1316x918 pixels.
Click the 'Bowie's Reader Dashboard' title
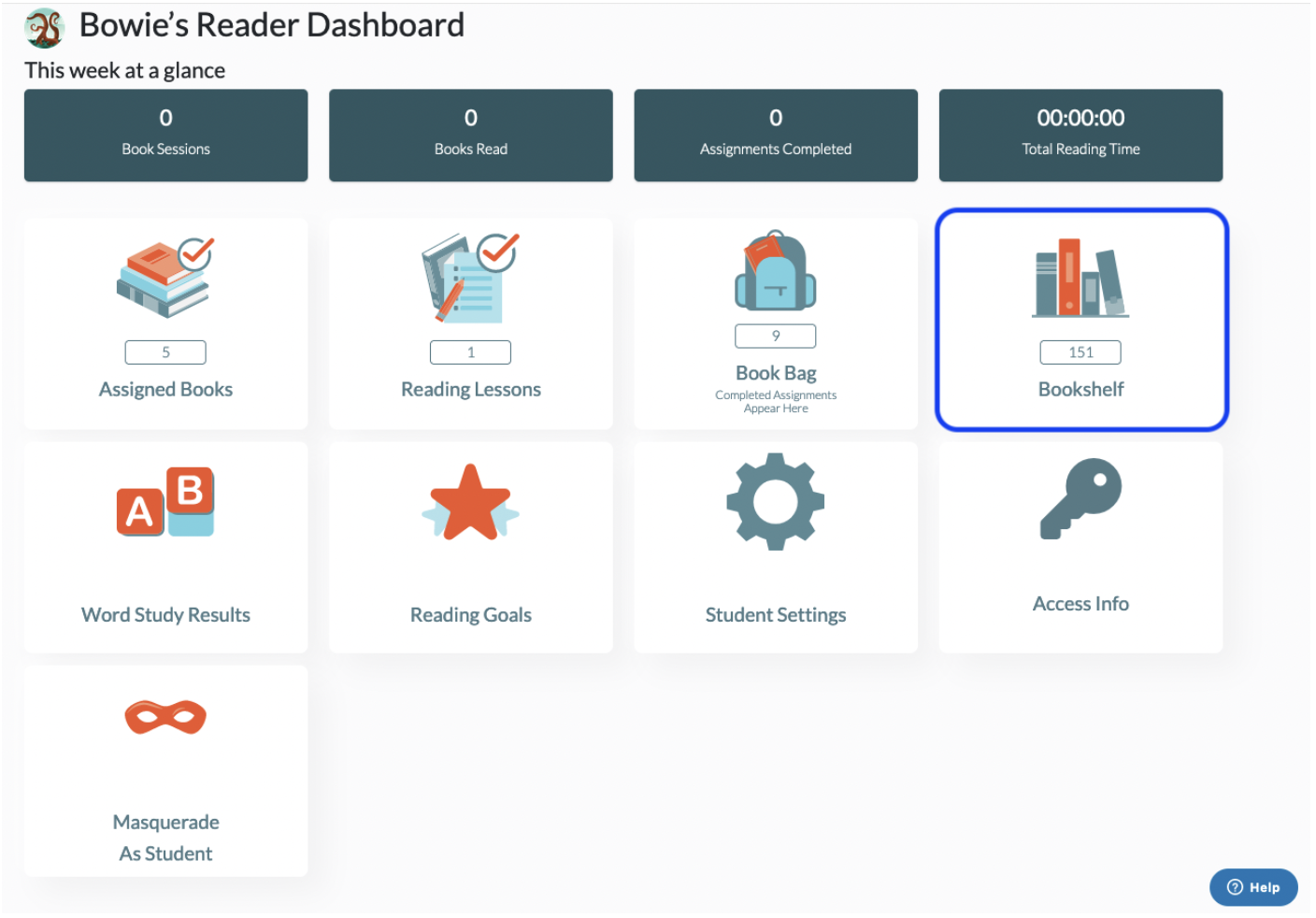[272, 25]
